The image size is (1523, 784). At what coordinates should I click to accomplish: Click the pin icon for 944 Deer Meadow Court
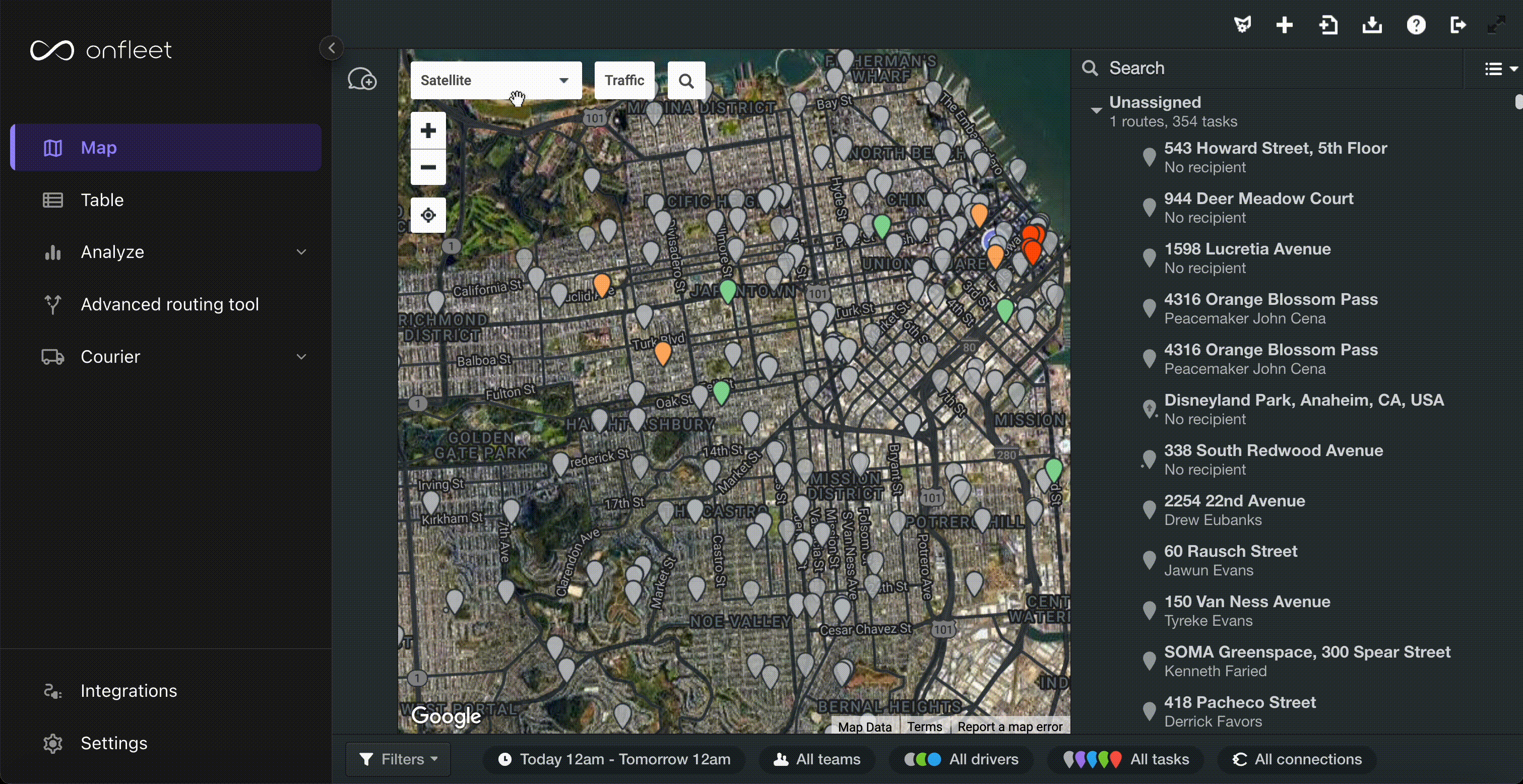point(1149,207)
